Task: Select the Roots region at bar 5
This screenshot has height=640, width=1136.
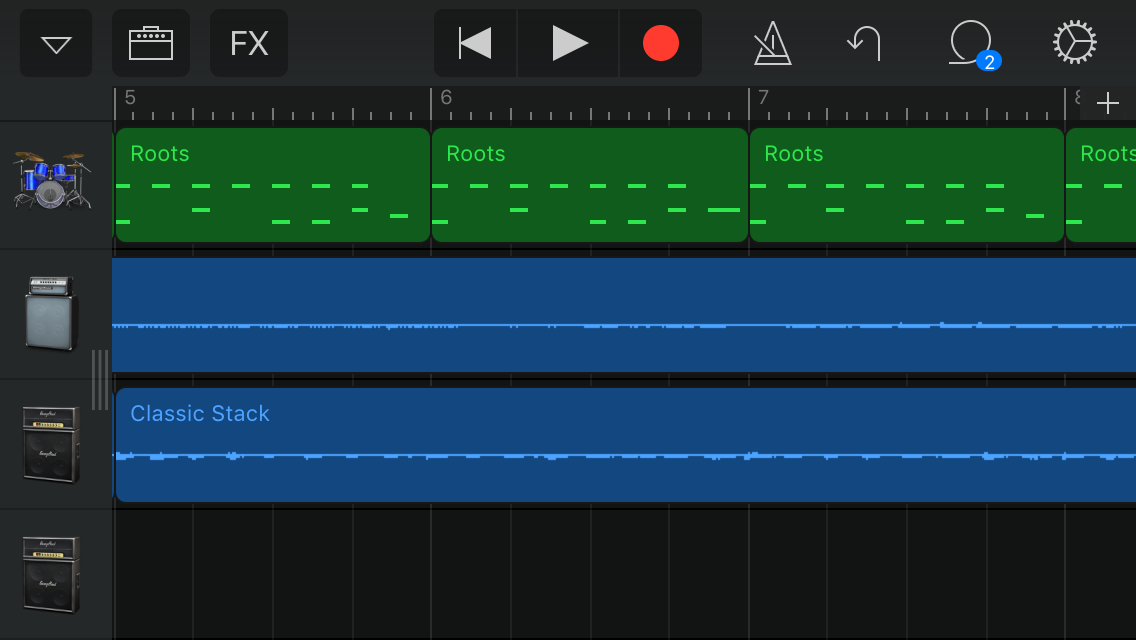Action: click(x=272, y=185)
